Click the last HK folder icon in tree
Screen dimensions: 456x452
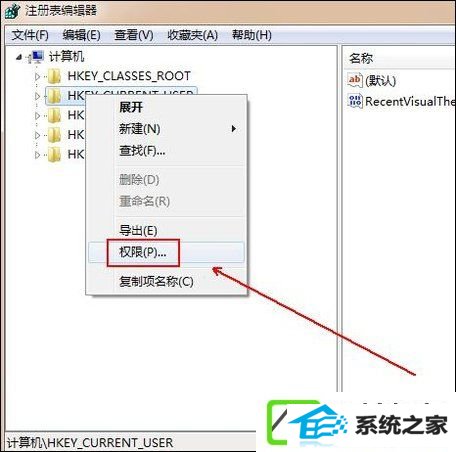coord(54,155)
